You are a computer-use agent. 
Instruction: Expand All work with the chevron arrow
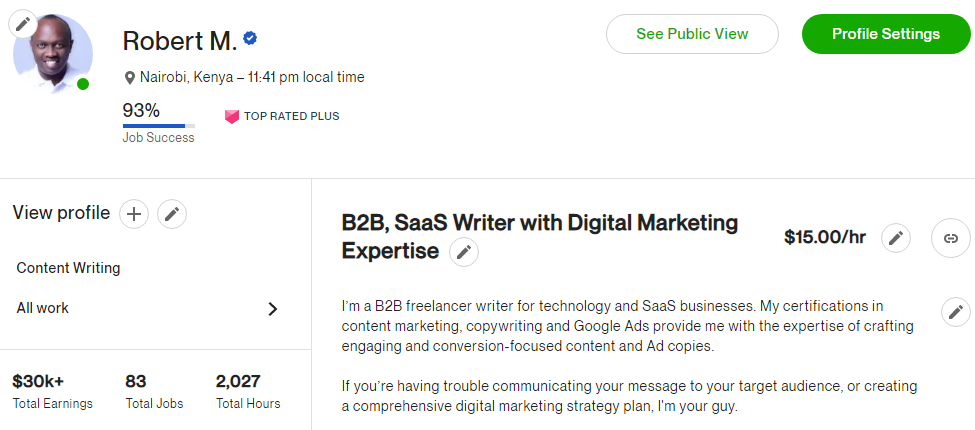click(x=272, y=309)
